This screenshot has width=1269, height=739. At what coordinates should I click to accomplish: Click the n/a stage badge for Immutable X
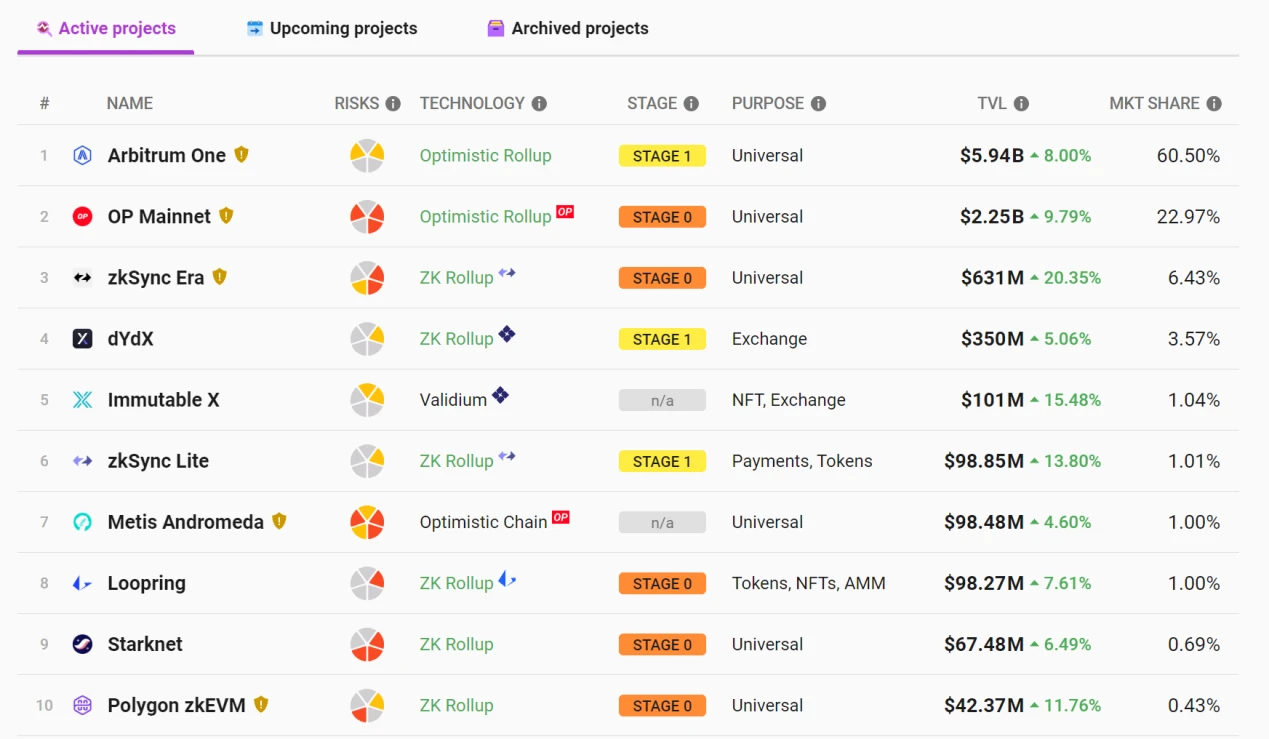(x=662, y=400)
